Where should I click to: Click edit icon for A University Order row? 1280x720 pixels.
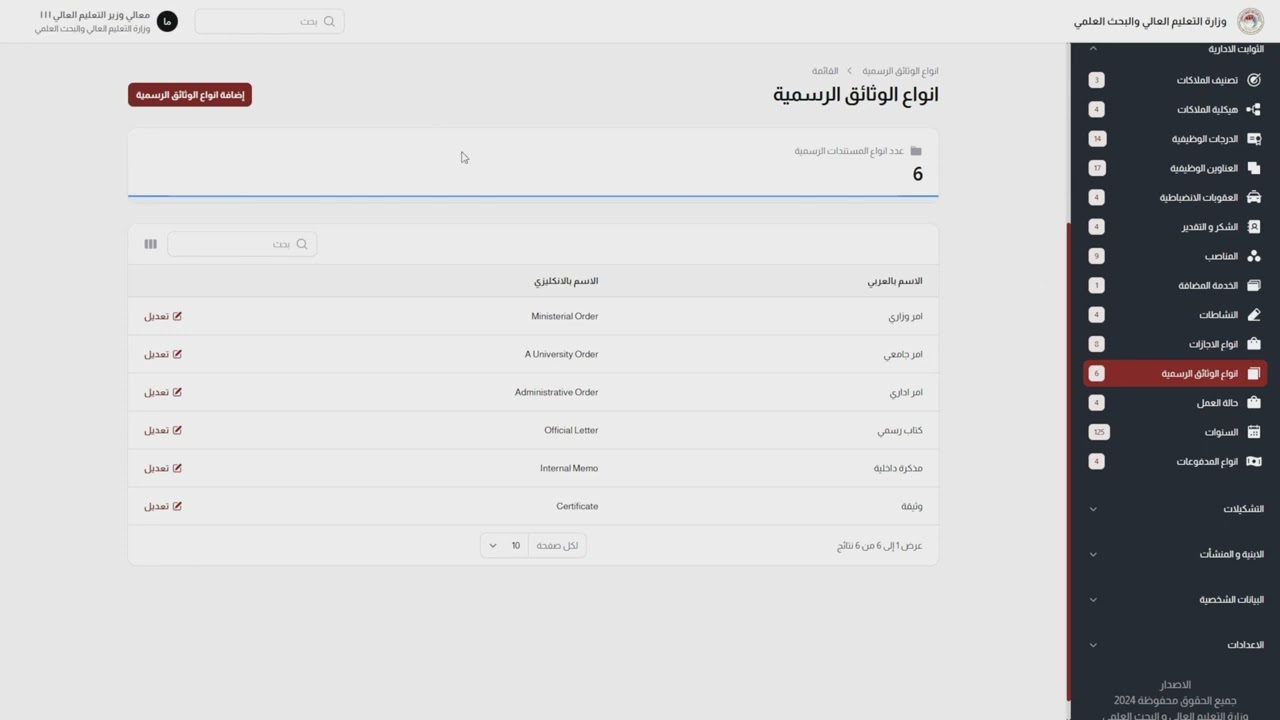pyautogui.click(x=177, y=354)
